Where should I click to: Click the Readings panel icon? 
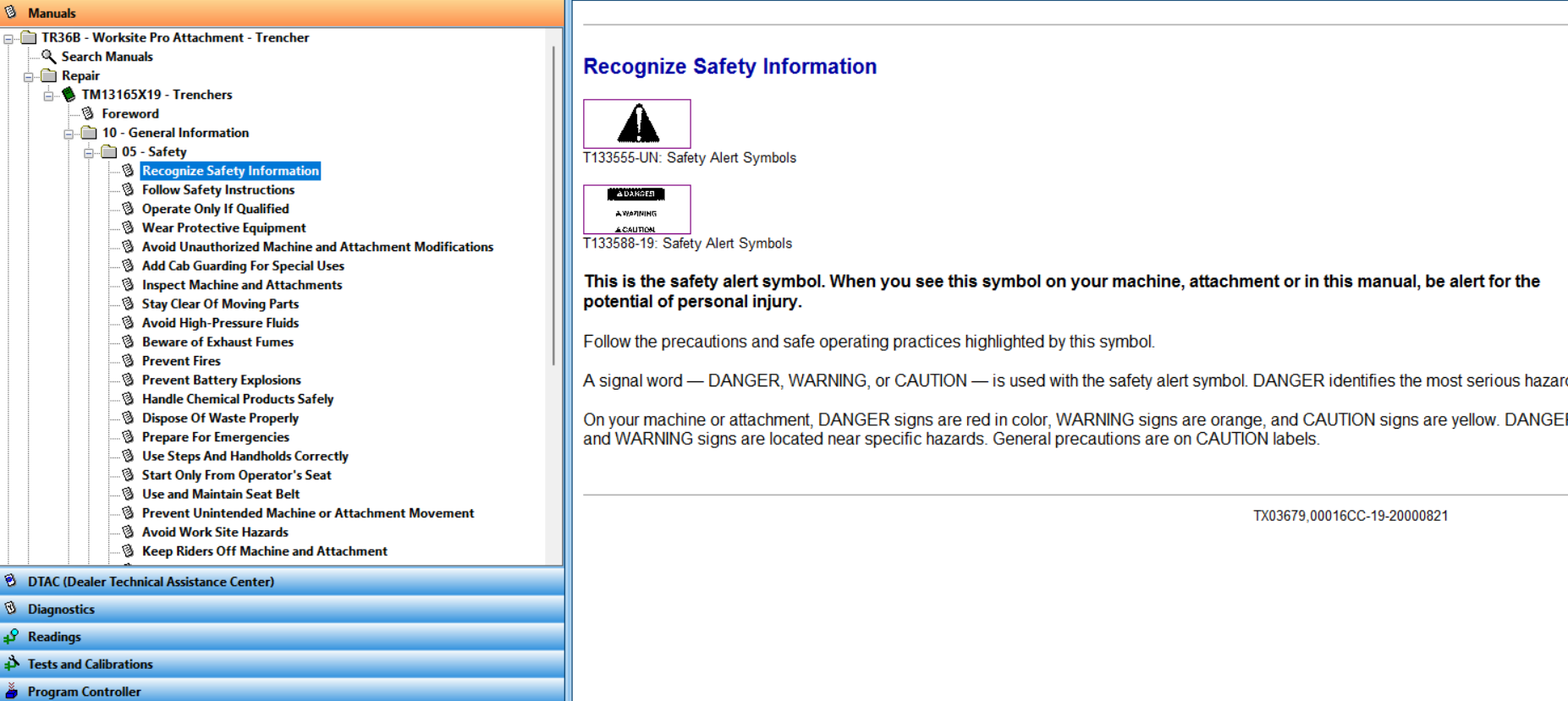tap(11, 636)
